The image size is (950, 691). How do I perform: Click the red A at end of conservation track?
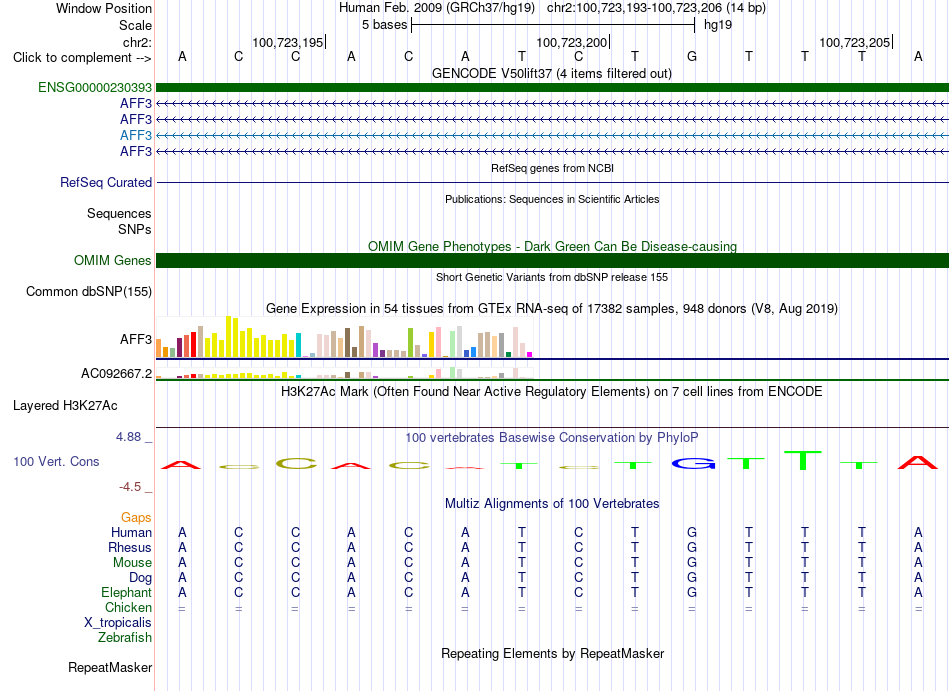(x=917, y=463)
